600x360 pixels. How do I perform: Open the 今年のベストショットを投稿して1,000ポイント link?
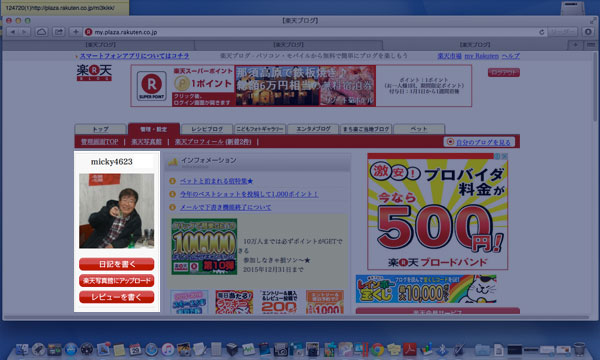point(249,194)
